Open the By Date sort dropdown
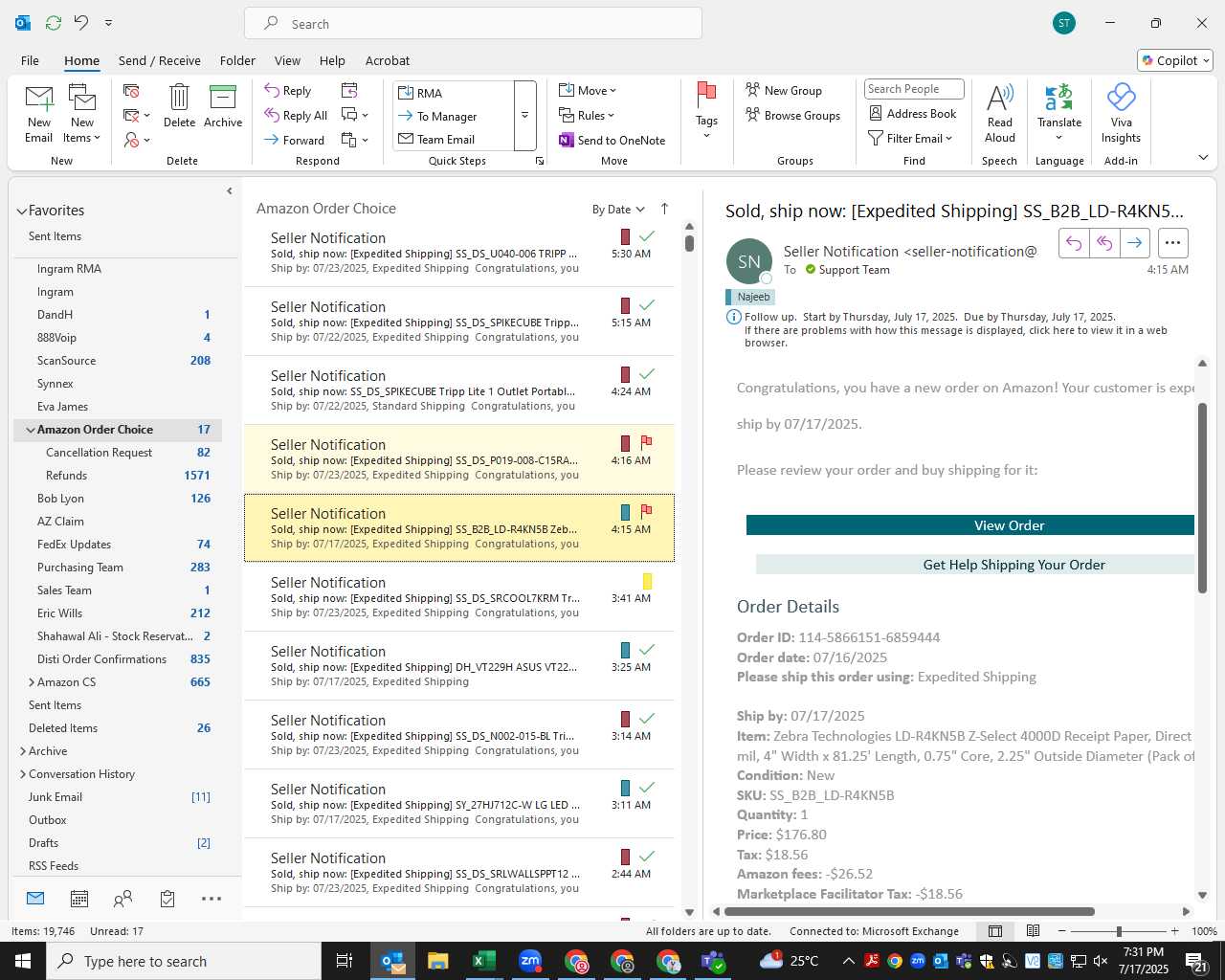Viewport: 1225px width, 980px height. point(618,210)
